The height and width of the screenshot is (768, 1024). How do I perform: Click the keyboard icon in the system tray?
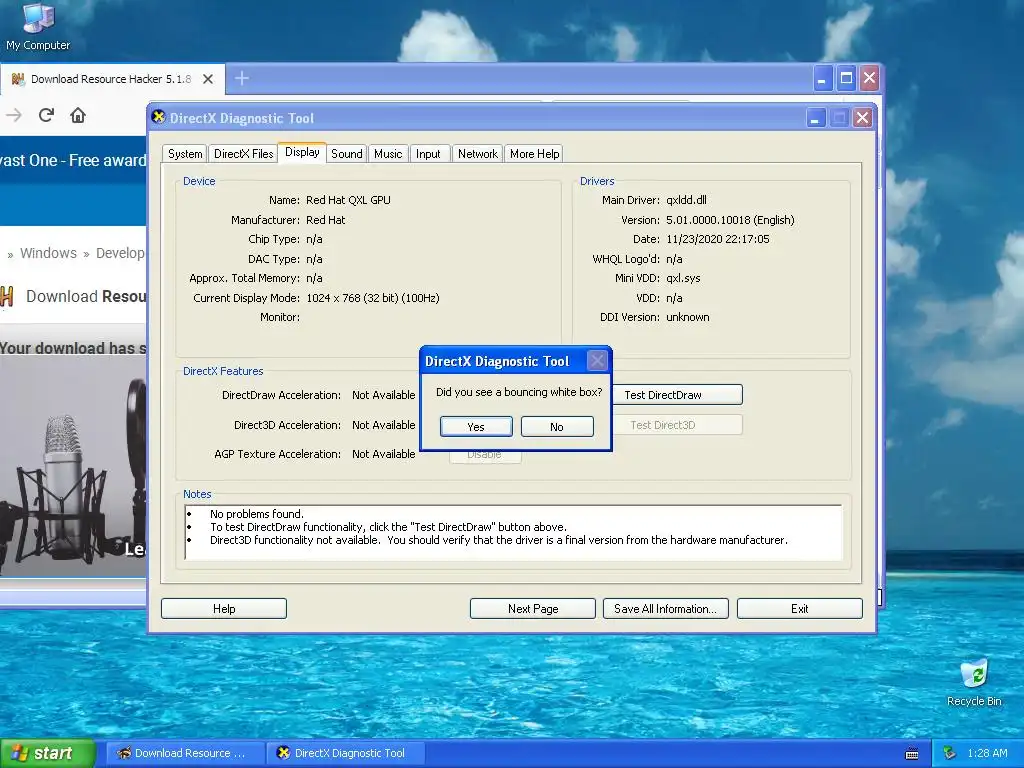click(x=912, y=754)
